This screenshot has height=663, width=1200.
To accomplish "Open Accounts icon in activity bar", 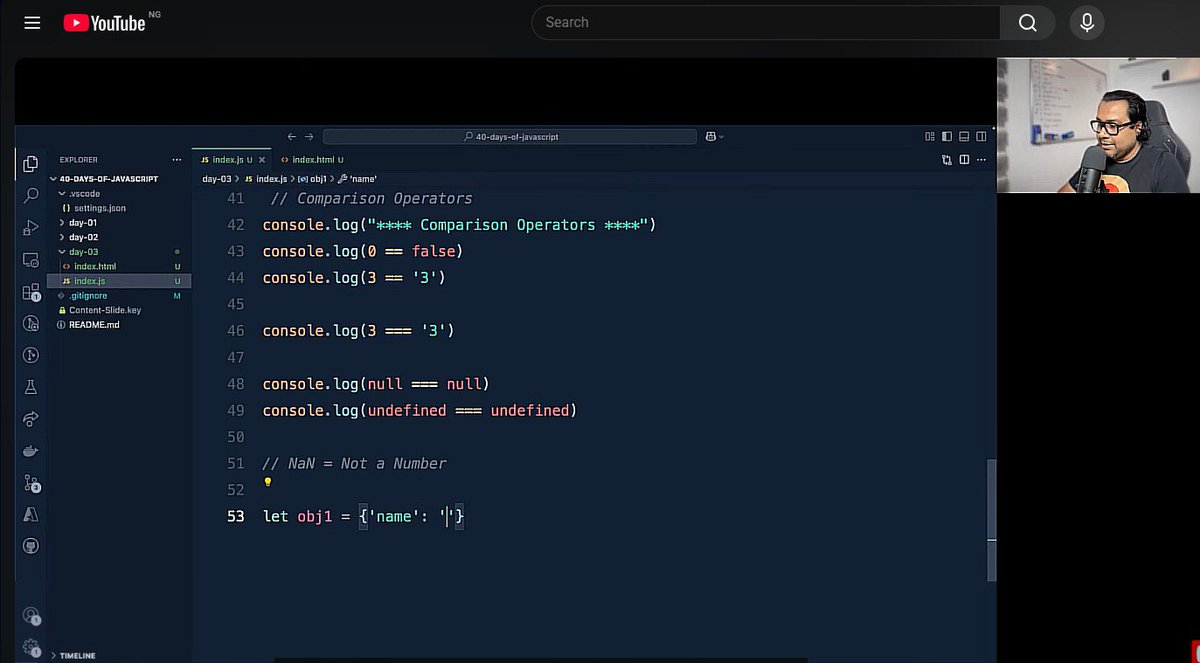I will click(31, 616).
